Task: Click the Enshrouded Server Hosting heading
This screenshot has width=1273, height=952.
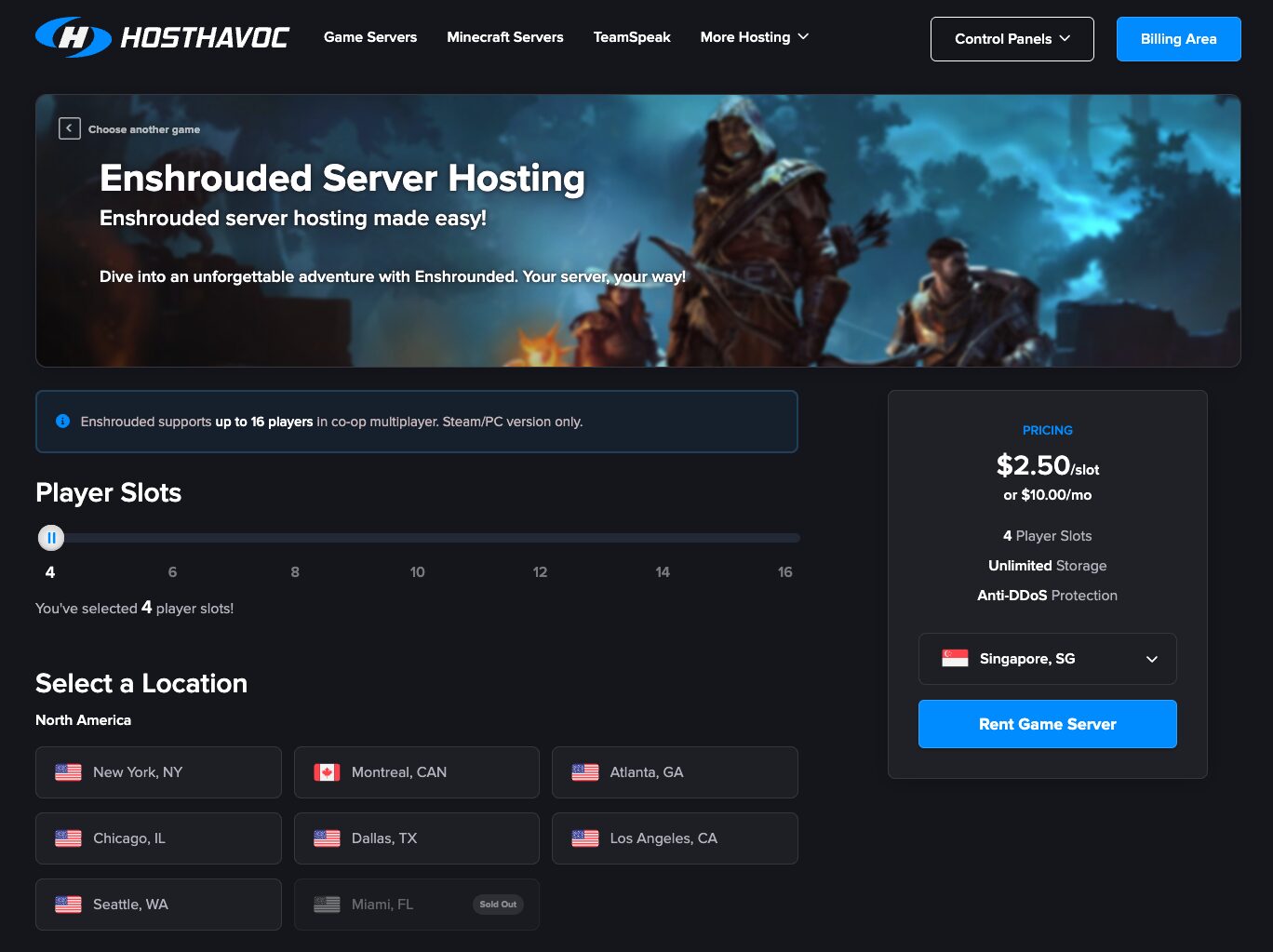Action: tap(342, 178)
